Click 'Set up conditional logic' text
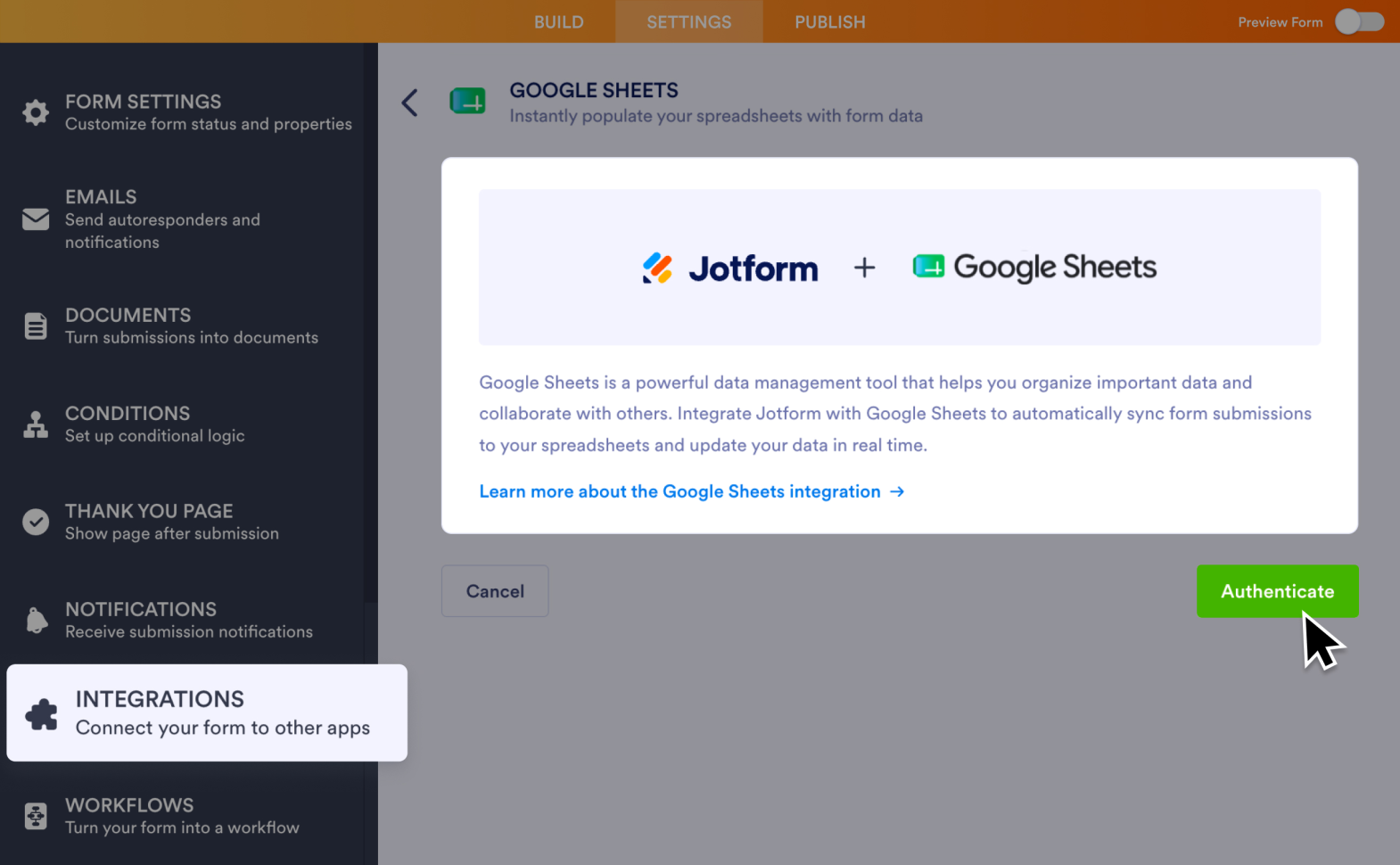 tap(155, 436)
